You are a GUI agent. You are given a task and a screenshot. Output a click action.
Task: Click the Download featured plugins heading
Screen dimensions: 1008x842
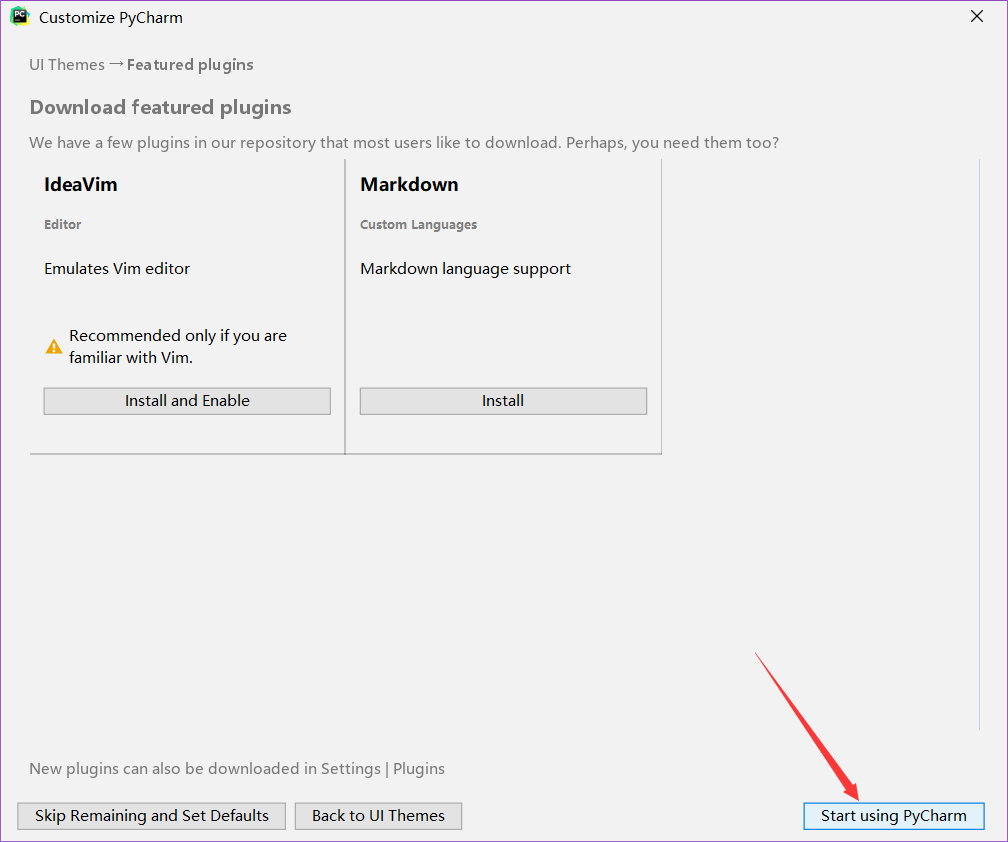[x=161, y=107]
